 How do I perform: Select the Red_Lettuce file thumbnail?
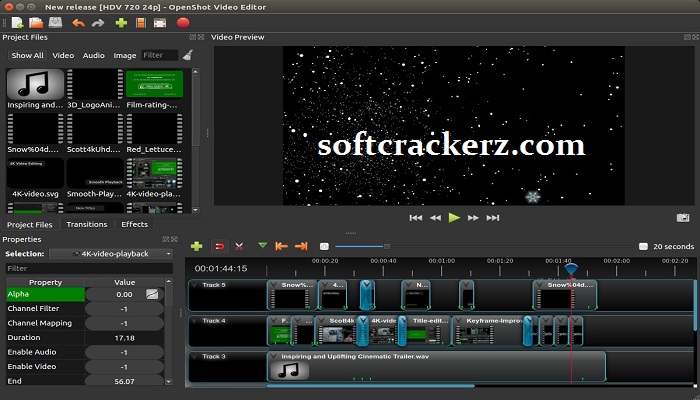point(154,129)
